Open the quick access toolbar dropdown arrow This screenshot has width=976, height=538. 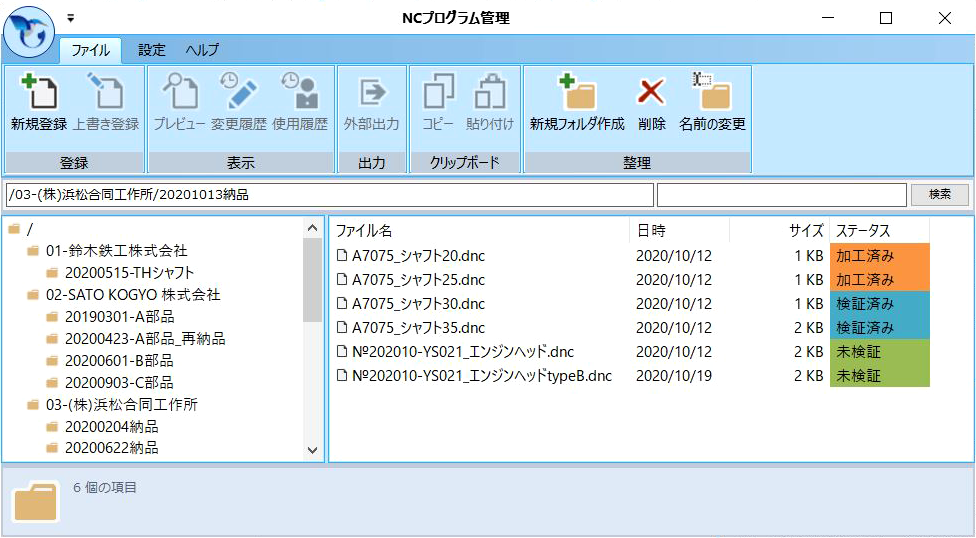pos(70,18)
